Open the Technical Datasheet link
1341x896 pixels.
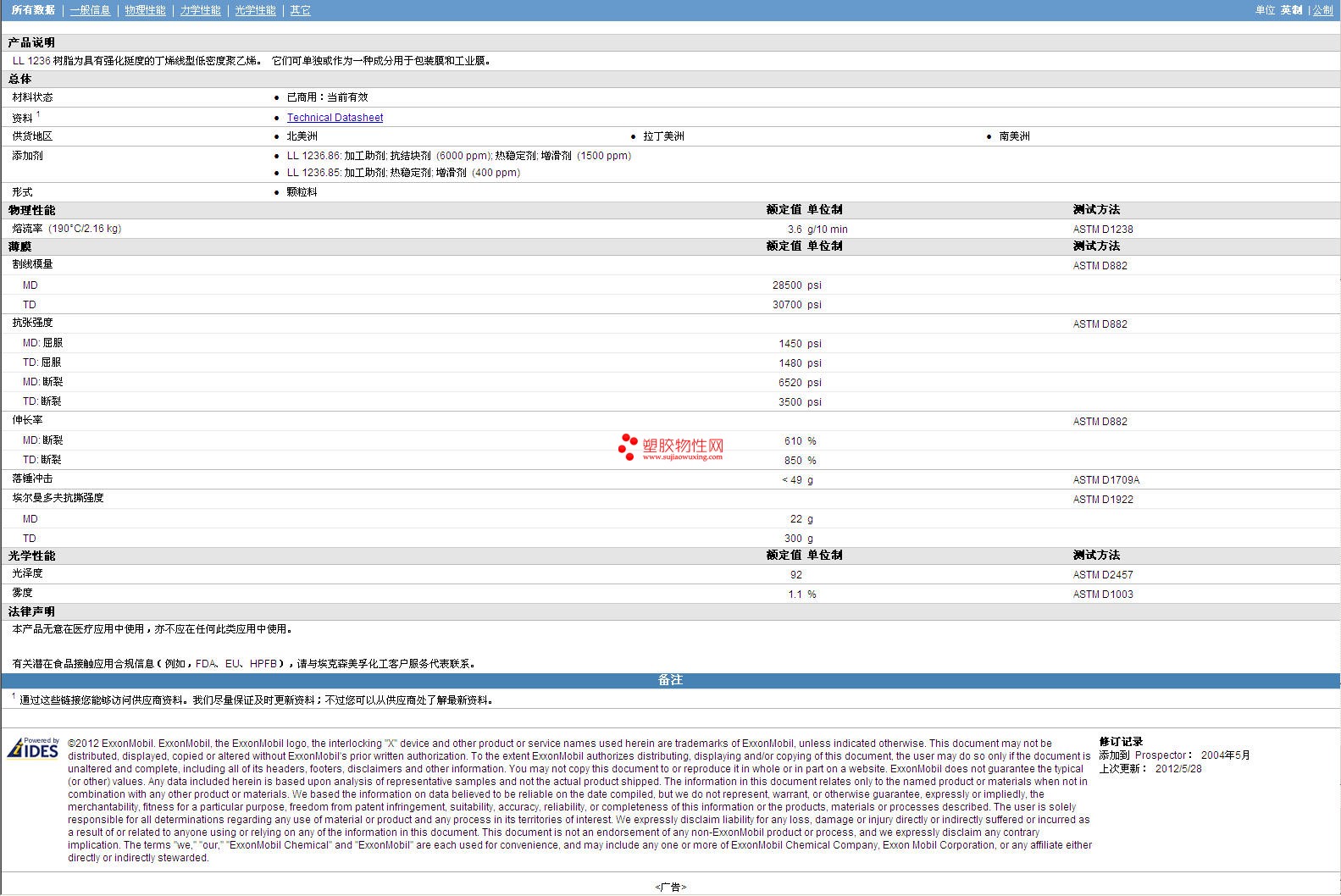[335, 118]
